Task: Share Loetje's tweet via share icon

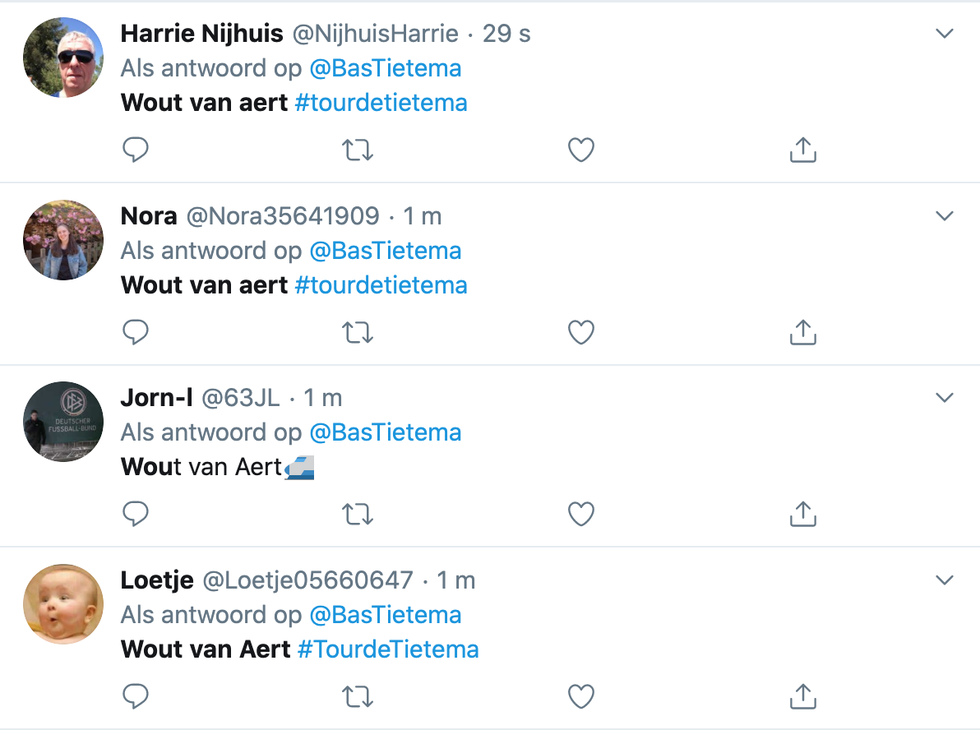Action: (803, 696)
